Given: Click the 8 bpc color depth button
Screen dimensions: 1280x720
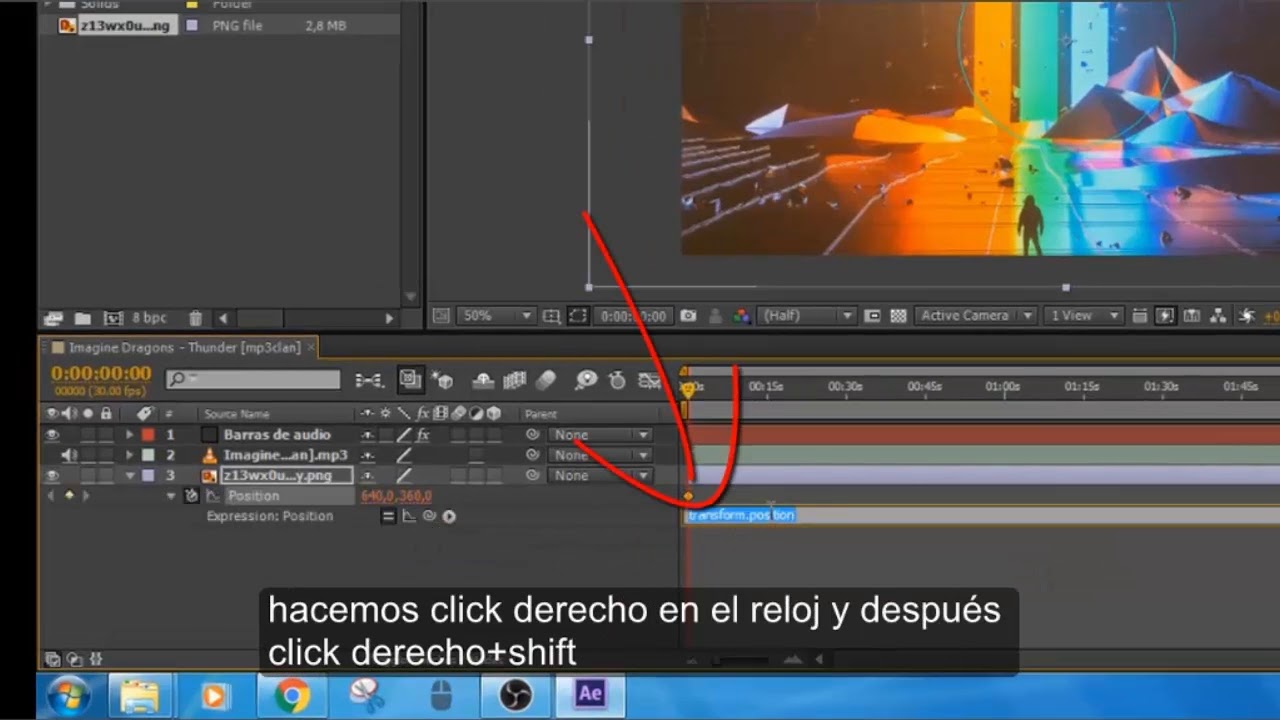Looking at the screenshot, I should coord(149,318).
